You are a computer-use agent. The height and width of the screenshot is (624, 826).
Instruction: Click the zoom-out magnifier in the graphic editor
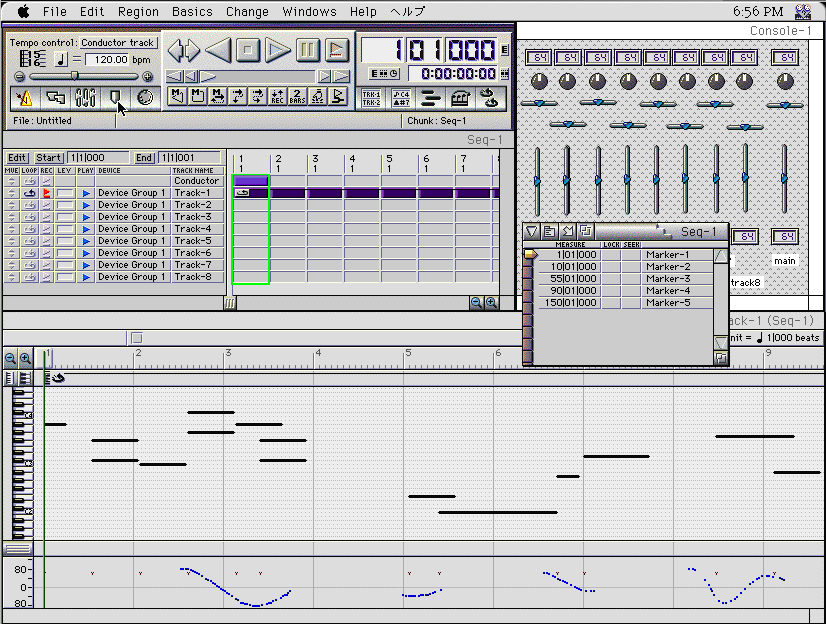(x=10, y=358)
